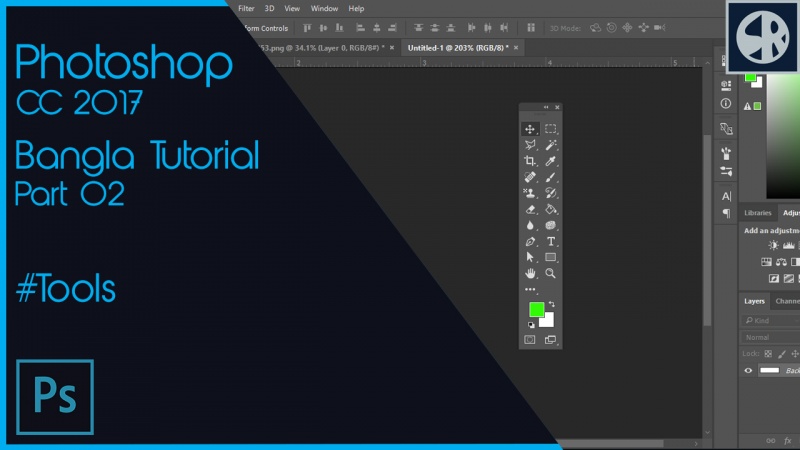
Task: Select the Eyedropper tool
Action: 551,161
